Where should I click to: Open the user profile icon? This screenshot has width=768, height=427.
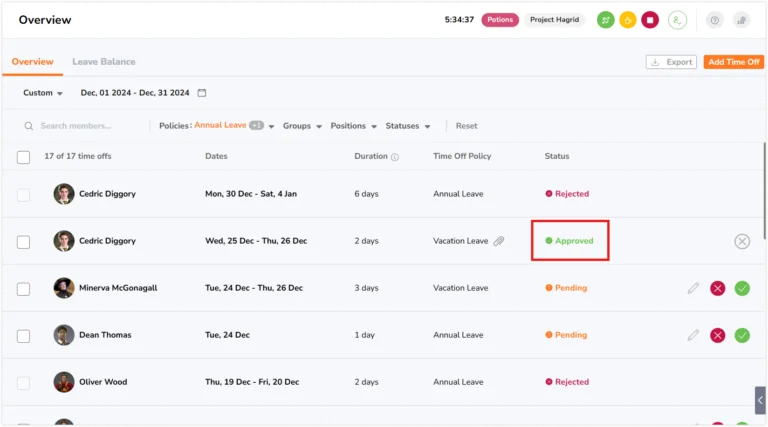[677, 20]
